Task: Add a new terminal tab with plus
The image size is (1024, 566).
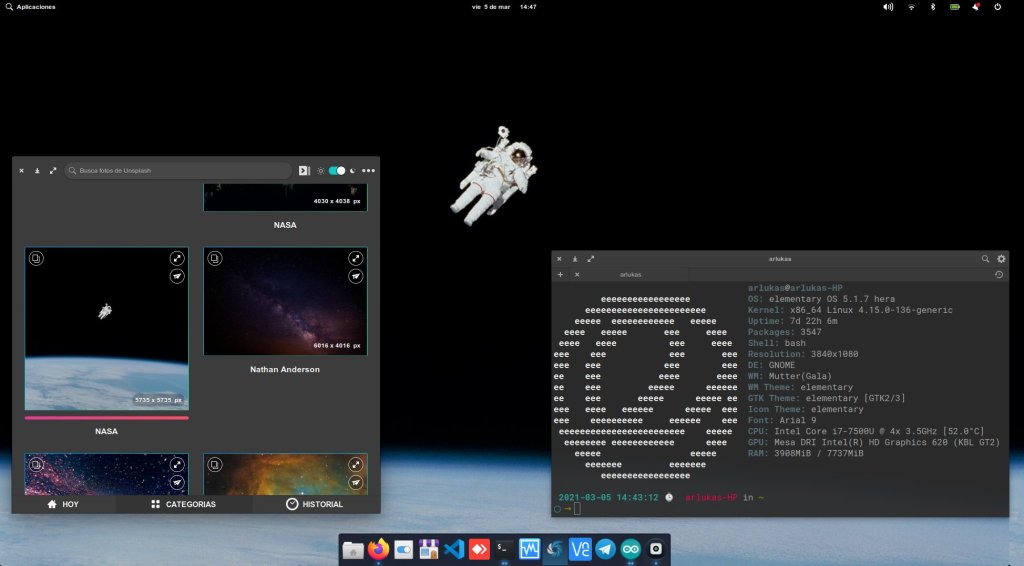Action: 560,274
